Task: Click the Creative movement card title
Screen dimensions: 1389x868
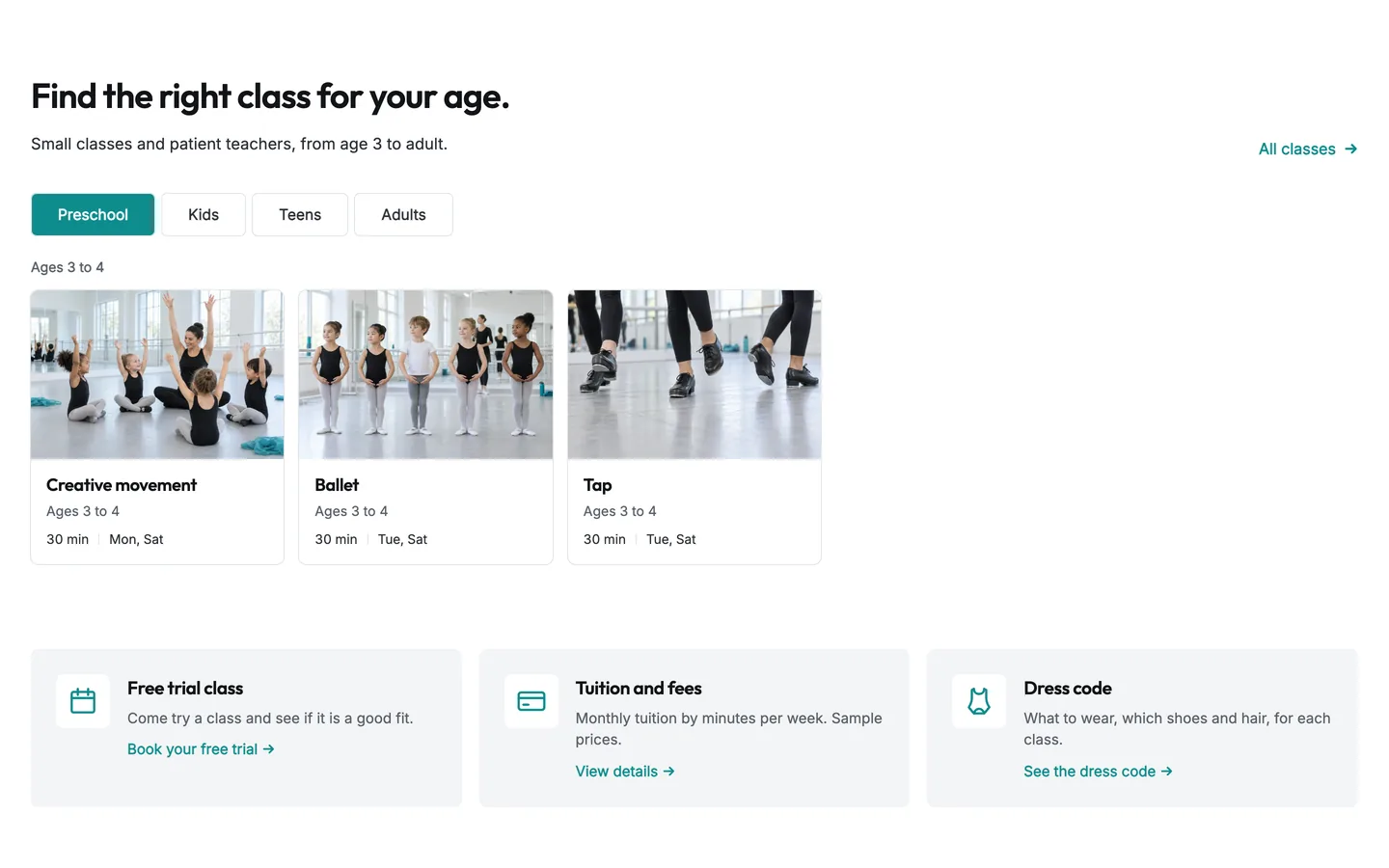Action: pos(122,485)
